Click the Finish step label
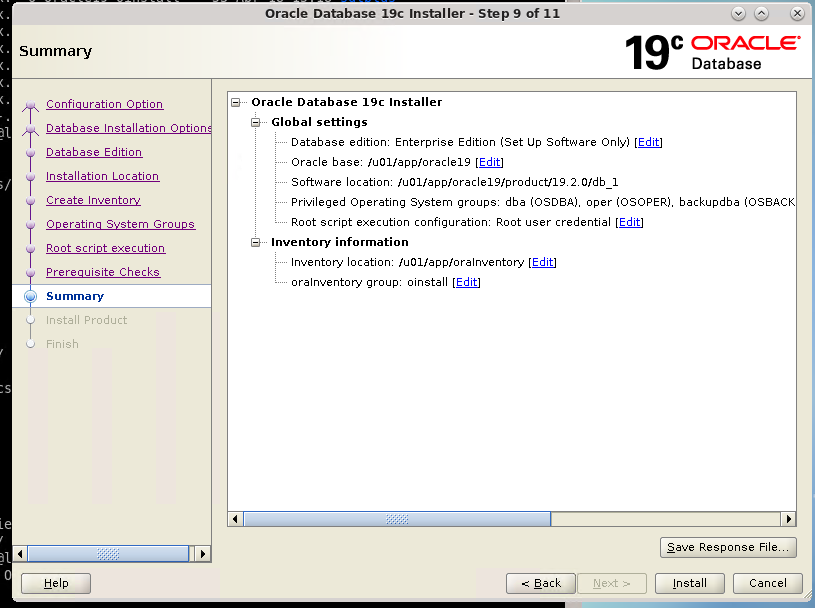 coord(62,344)
